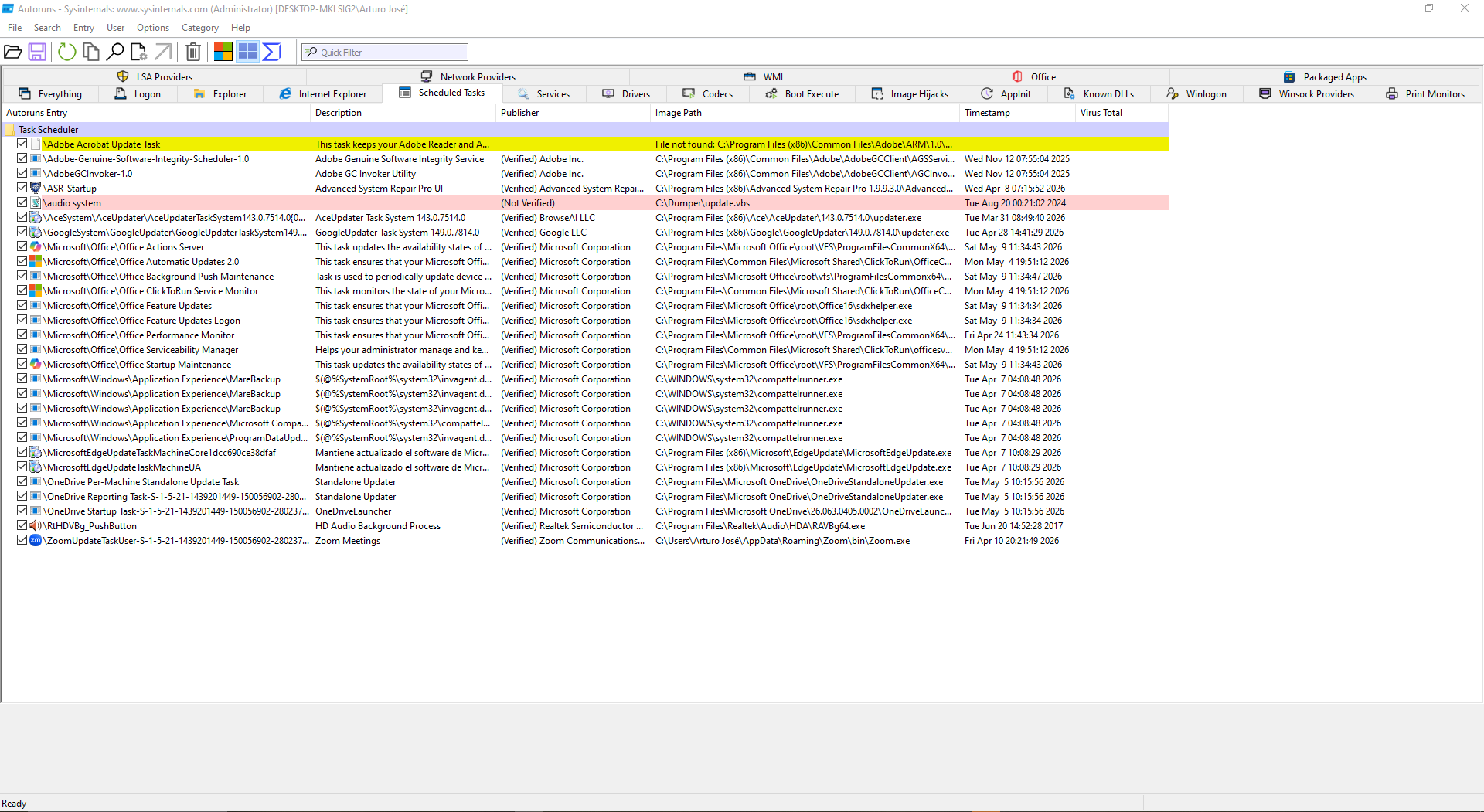Sort by the Description column header

pos(403,113)
